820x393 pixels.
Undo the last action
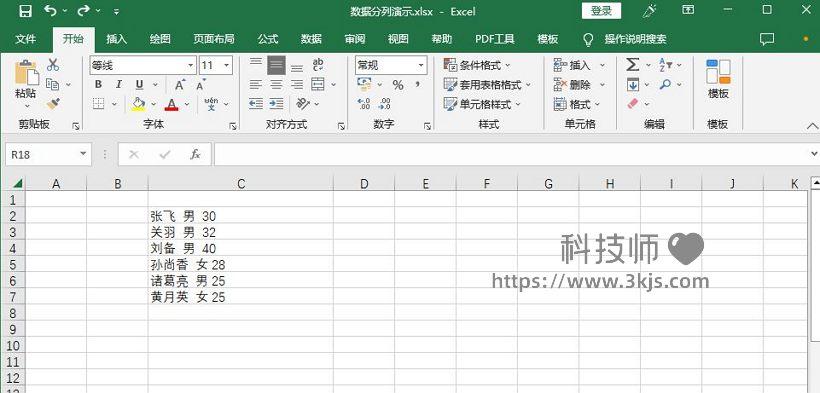(x=50, y=10)
